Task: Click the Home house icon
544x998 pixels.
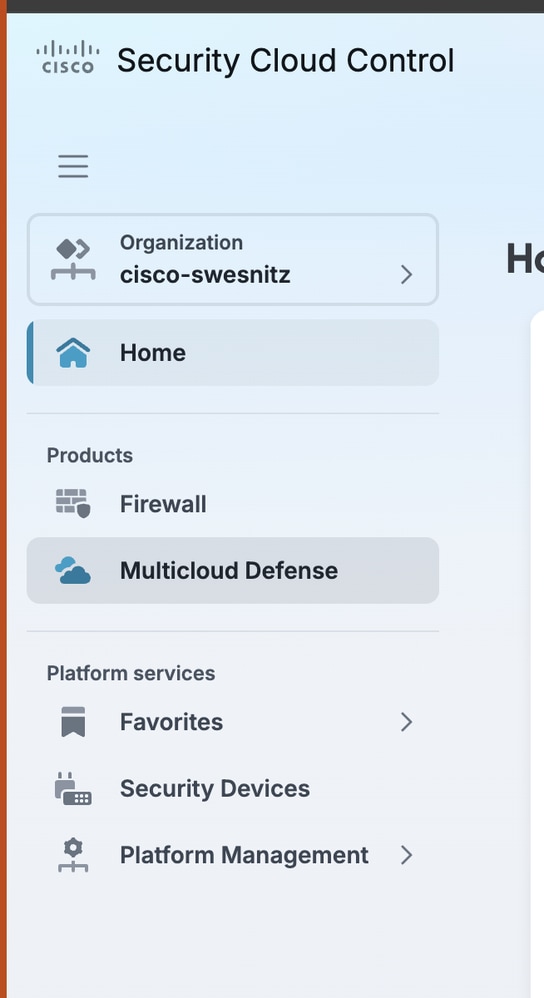Action: coord(73,353)
